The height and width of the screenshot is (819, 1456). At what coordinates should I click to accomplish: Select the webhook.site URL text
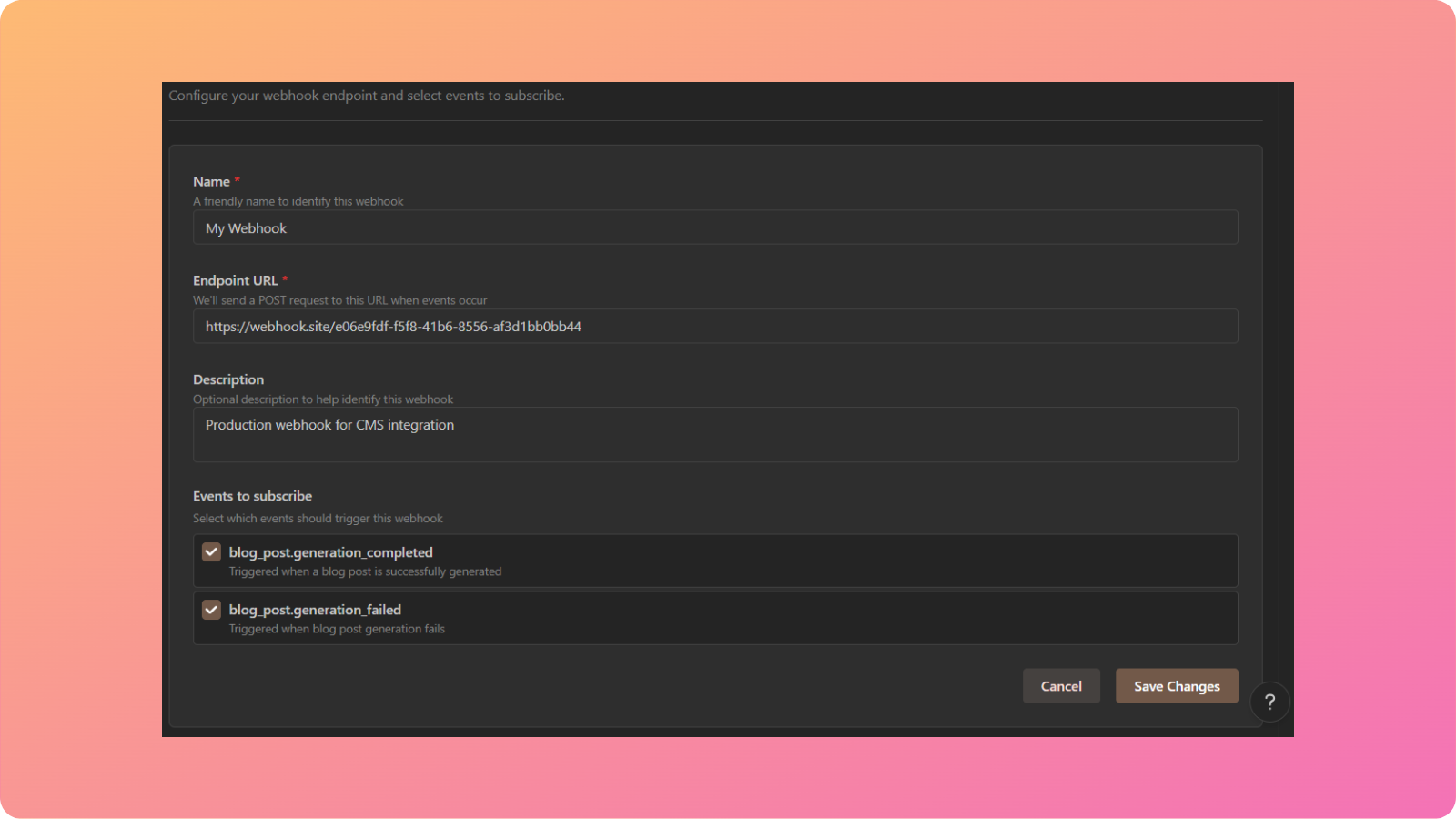394,326
